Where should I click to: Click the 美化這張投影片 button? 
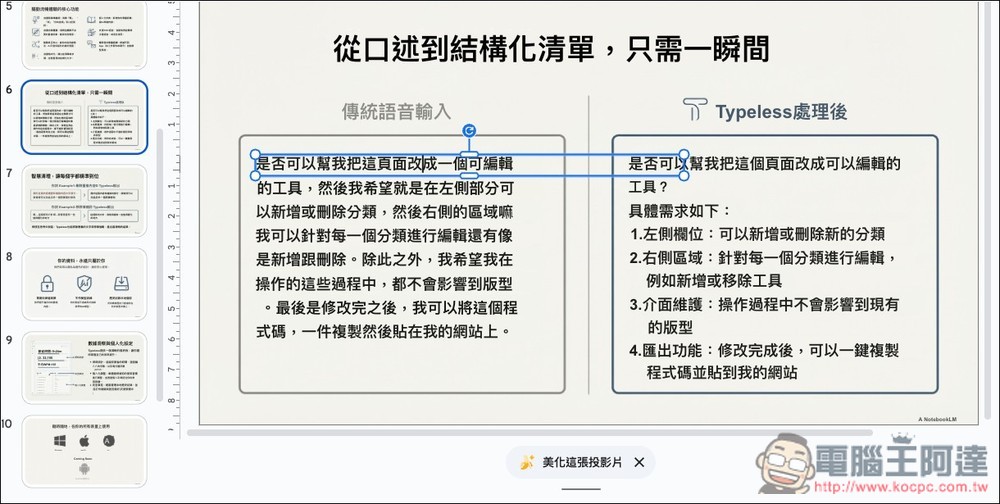[x=580, y=462]
